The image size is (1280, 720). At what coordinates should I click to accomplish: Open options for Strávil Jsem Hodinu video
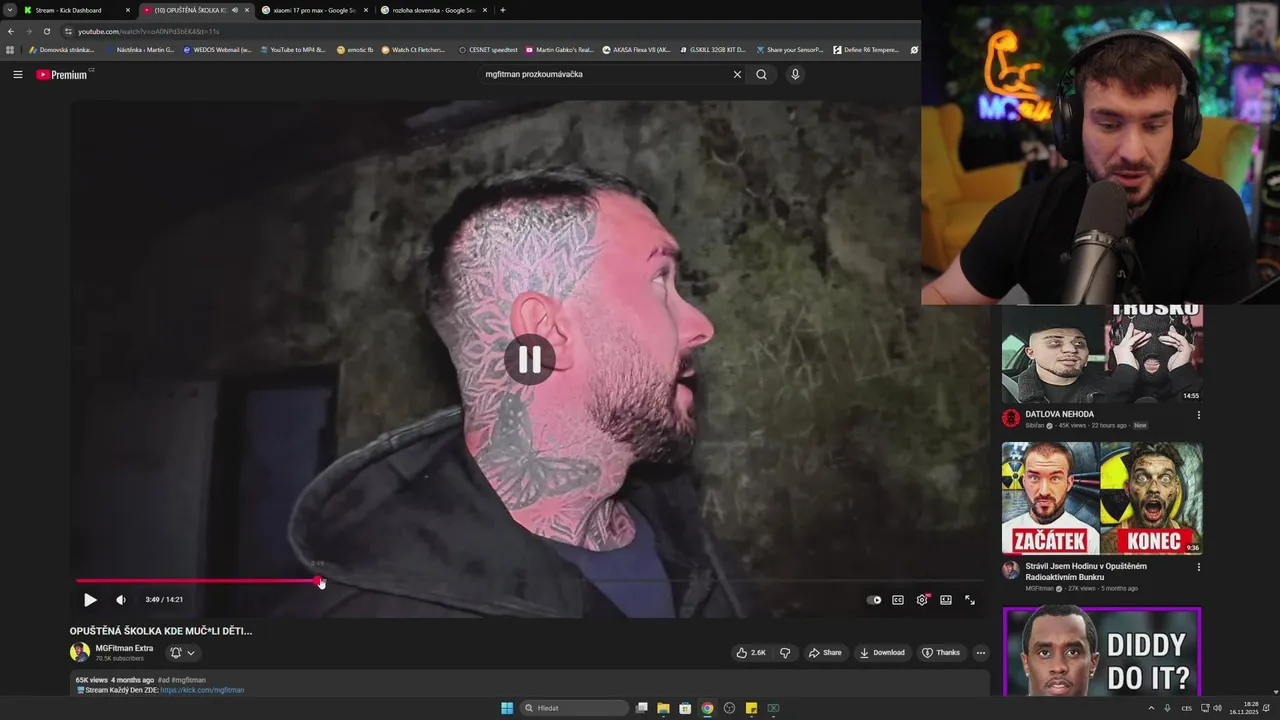1198,567
